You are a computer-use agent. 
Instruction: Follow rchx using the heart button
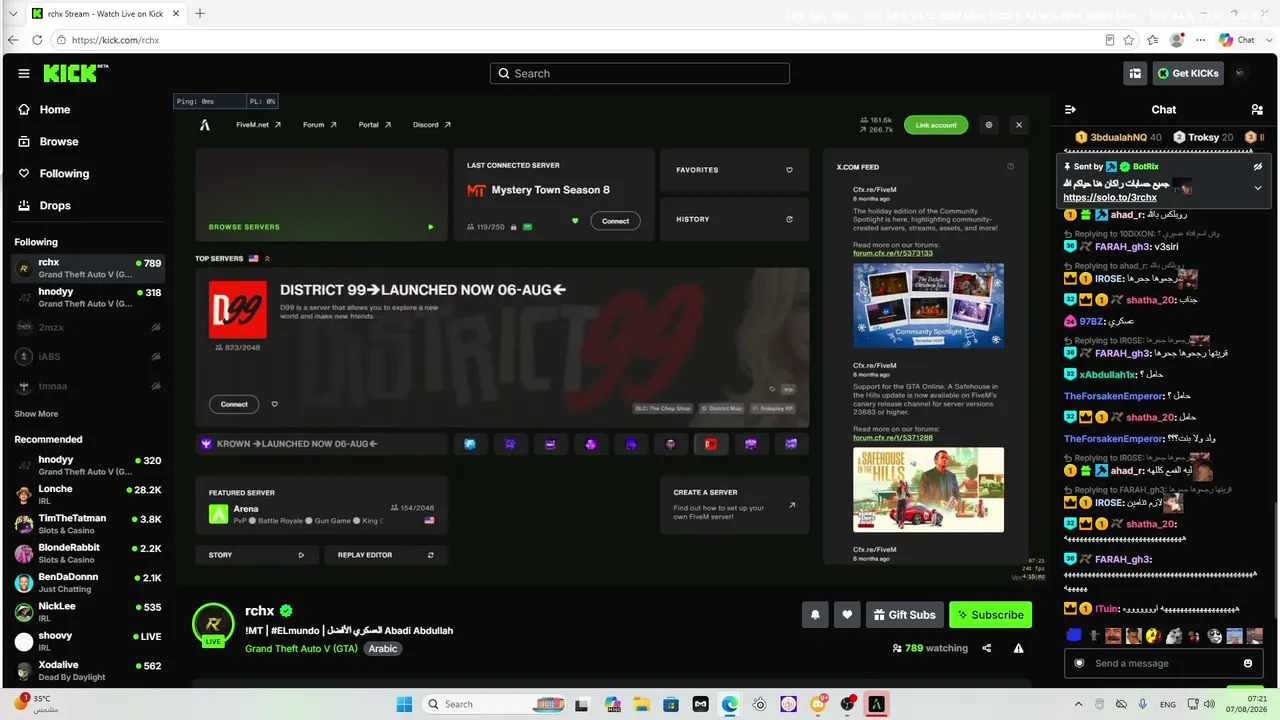coord(847,615)
